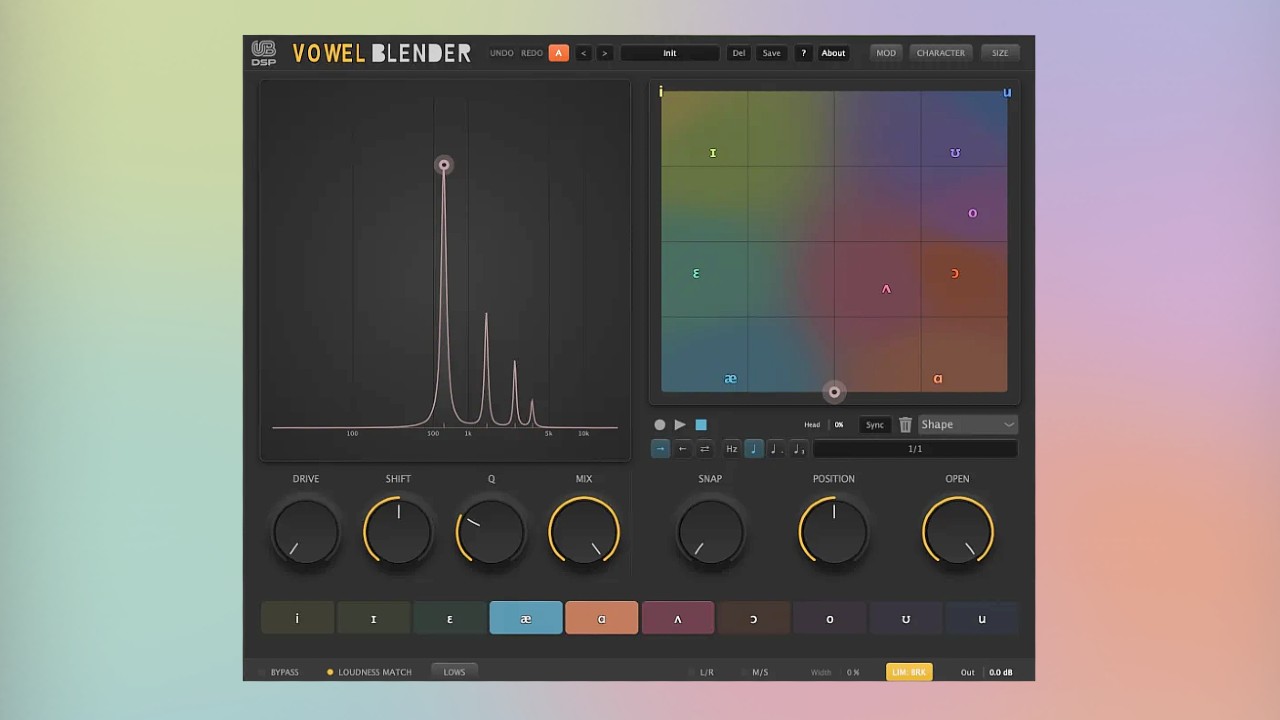The height and width of the screenshot is (720, 1280).
Task: Select triplet note rate mode
Action: [798, 449]
